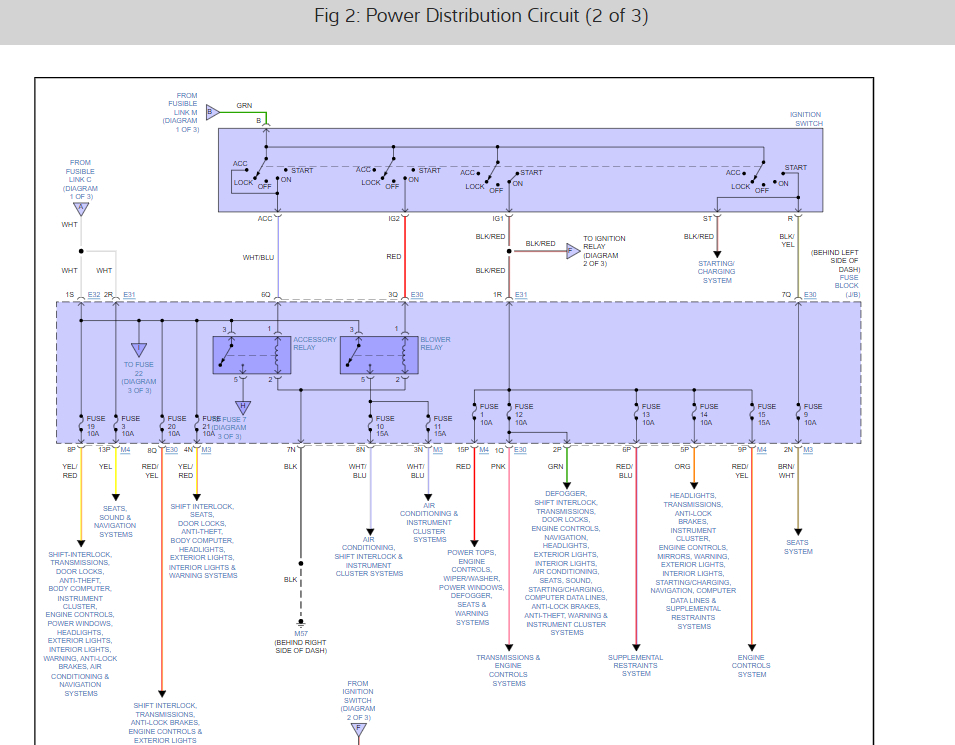Click the 'STARTING/CHARGING SYSTEM' text

(717, 272)
